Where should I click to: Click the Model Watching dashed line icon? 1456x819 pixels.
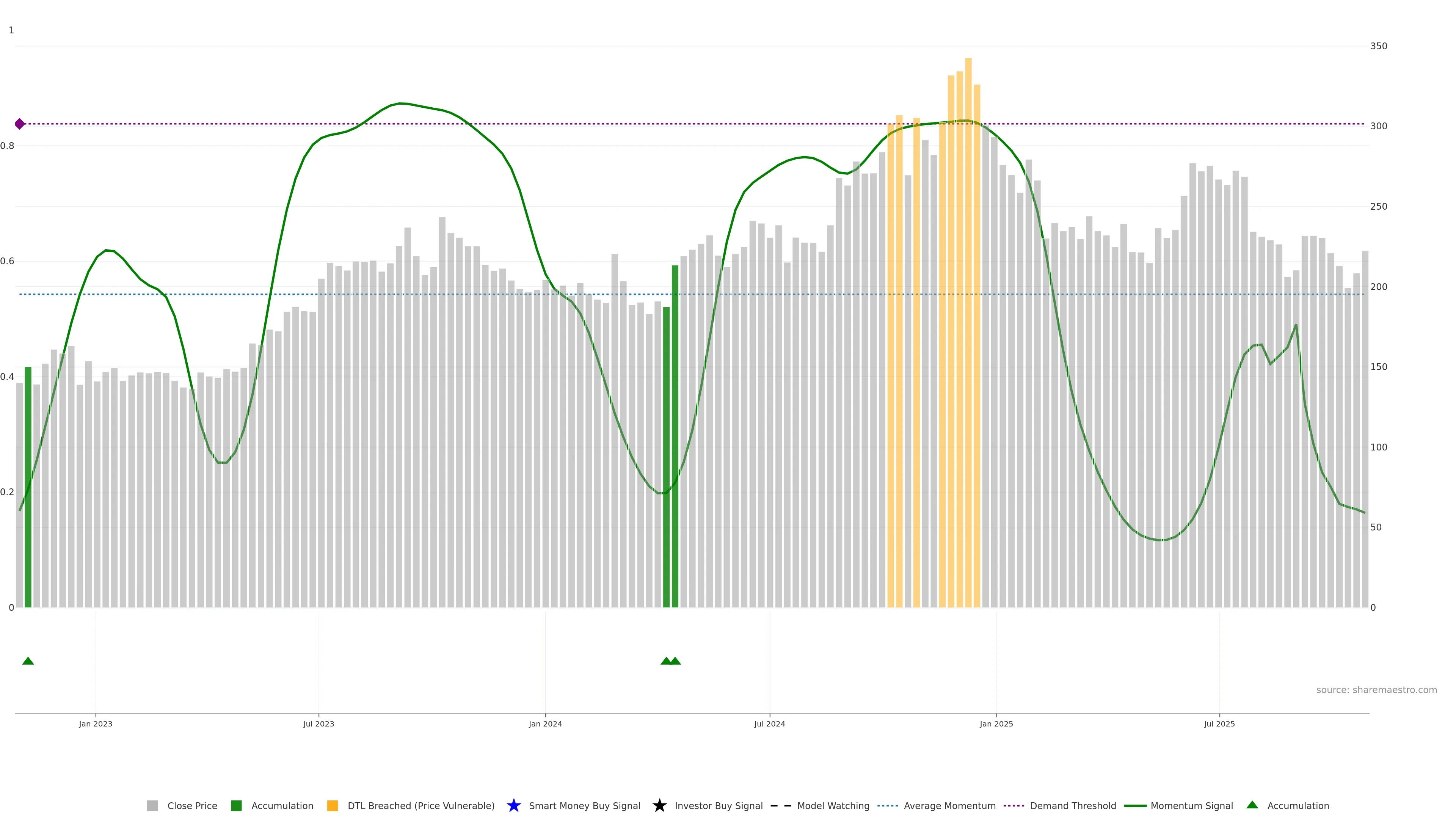pos(781,805)
